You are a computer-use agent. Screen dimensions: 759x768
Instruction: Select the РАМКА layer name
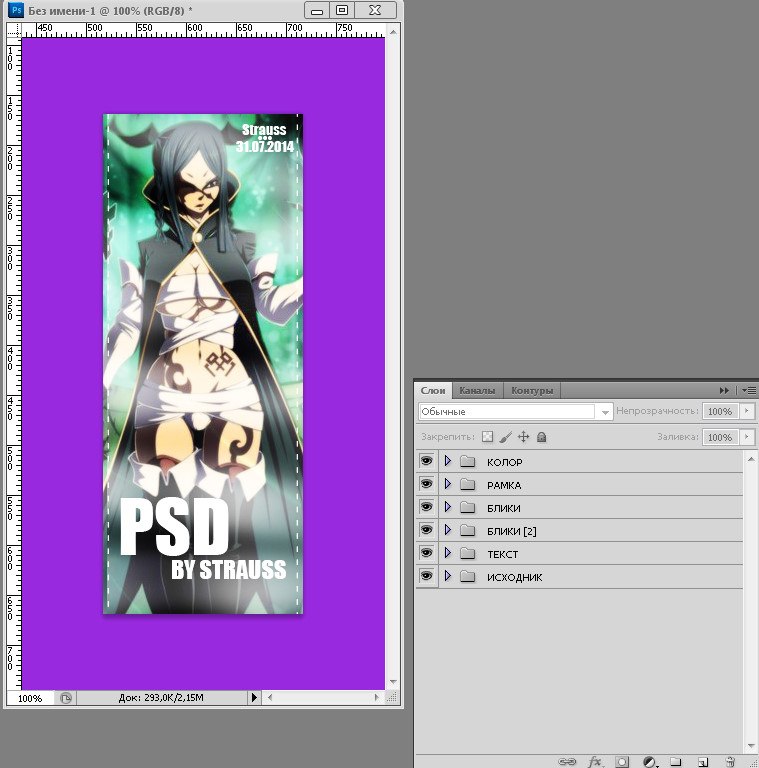pyautogui.click(x=504, y=485)
